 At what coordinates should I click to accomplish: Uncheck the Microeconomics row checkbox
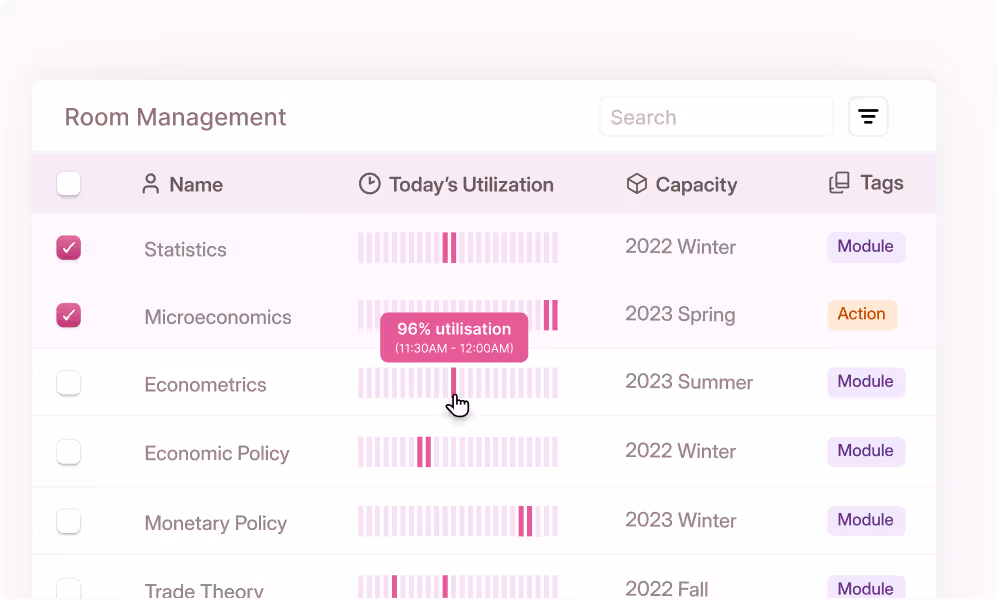pyautogui.click(x=69, y=316)
